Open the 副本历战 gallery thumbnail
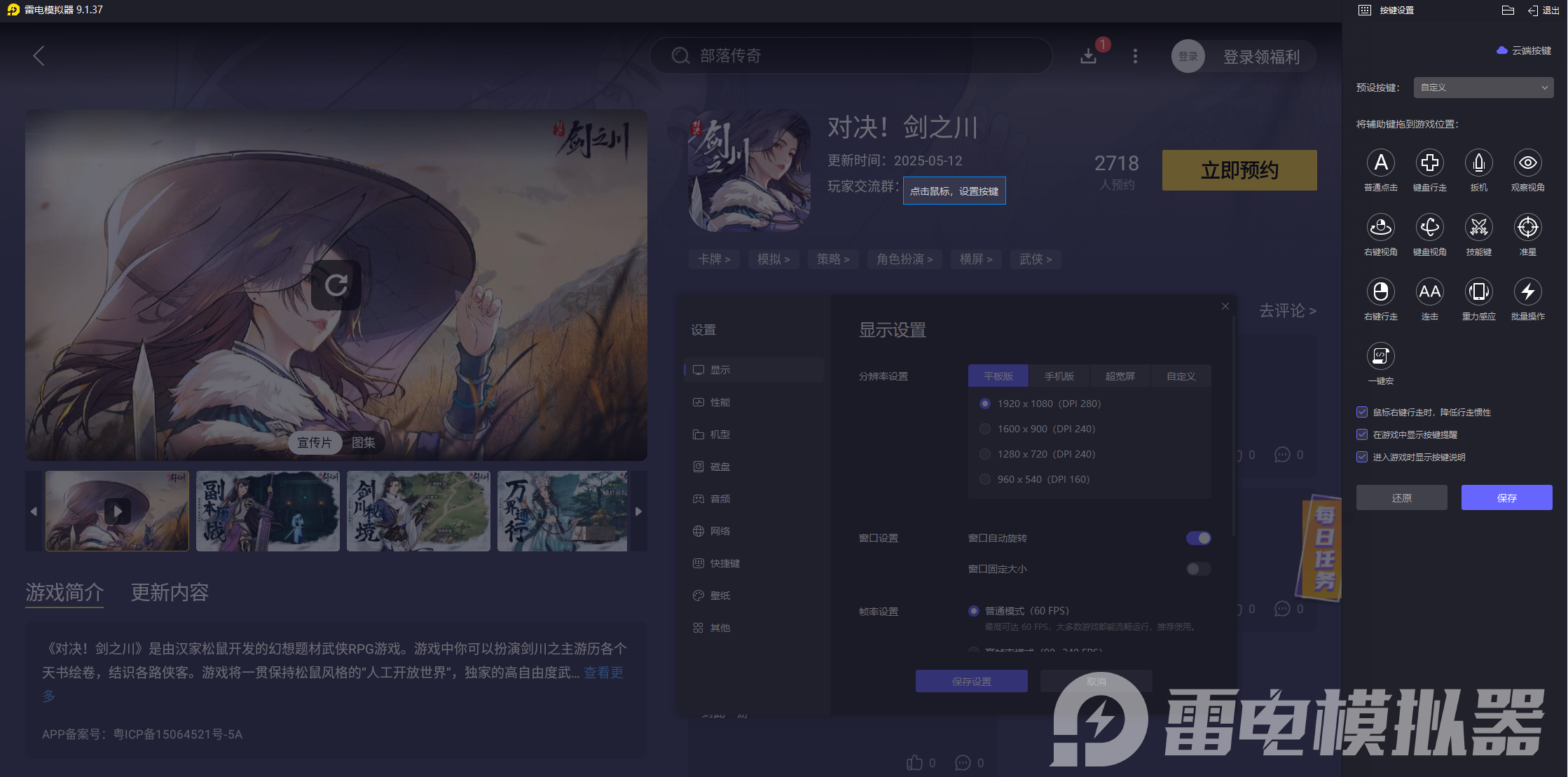 tap(268, 511)
